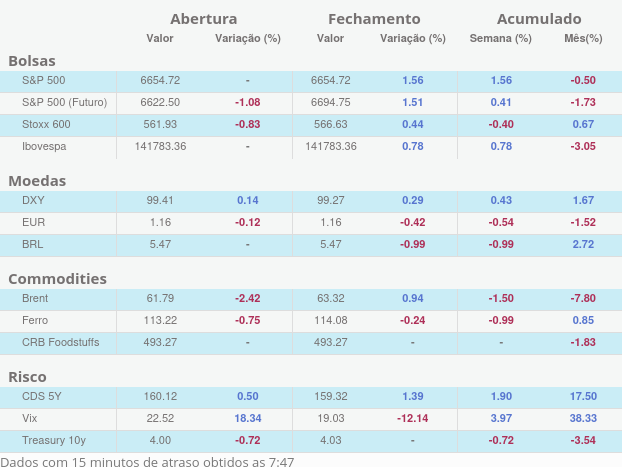Viewport: 622px width, 467px height.
Task: Select the Brent row label
Action: (x=35, y=298)
